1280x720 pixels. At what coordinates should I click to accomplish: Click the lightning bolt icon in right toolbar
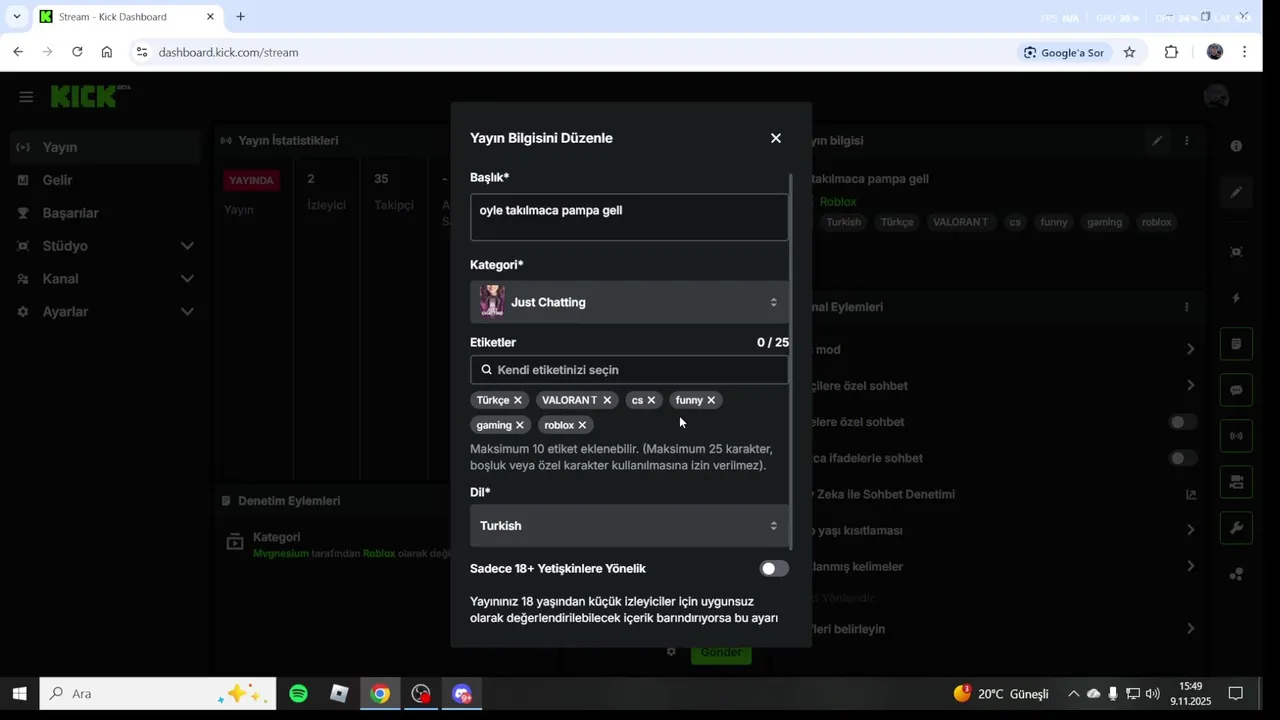pos(1236,298)
